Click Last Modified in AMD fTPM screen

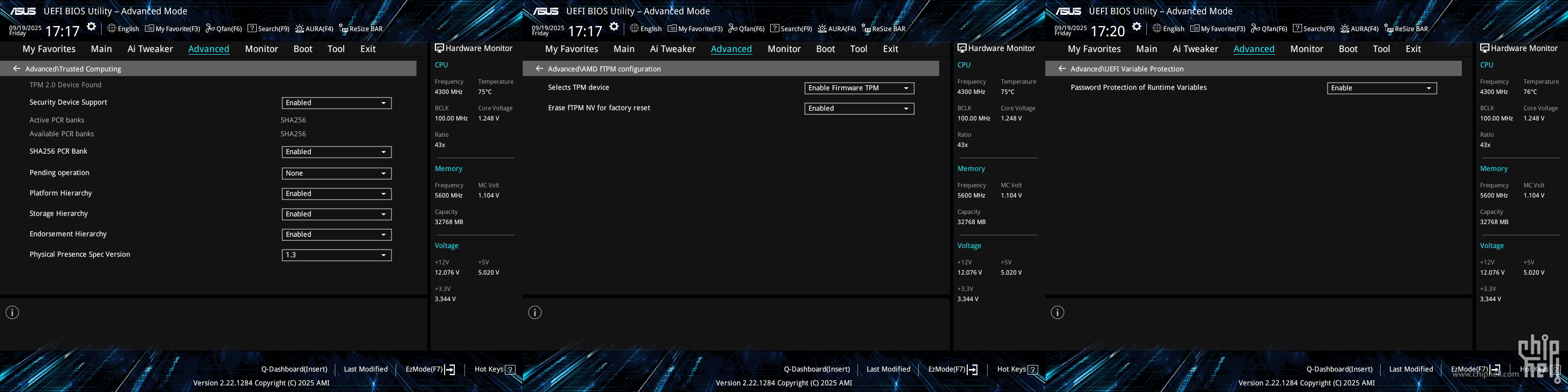[x=888, y=369]
